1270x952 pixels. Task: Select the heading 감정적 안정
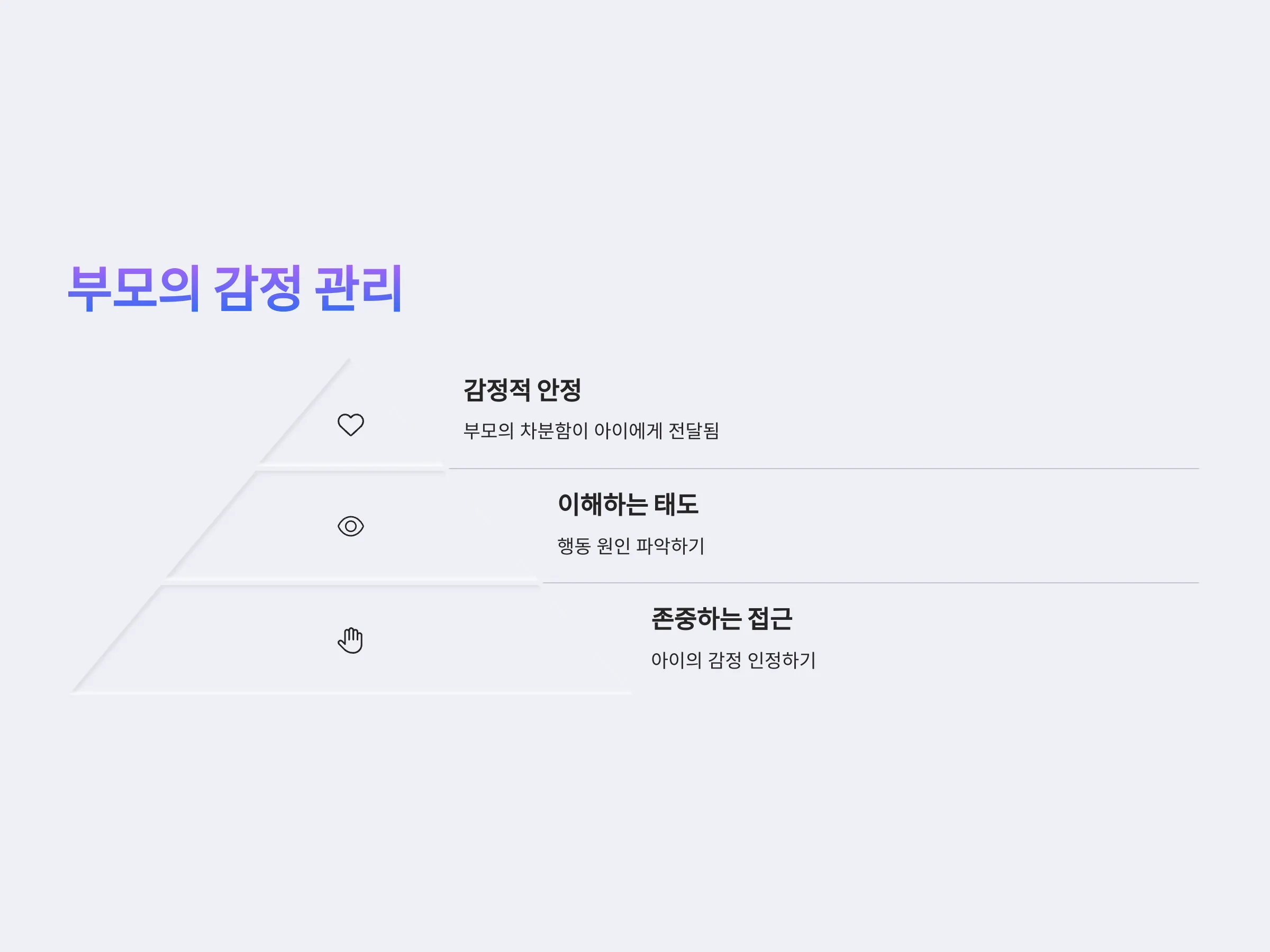tap(522, 390)
